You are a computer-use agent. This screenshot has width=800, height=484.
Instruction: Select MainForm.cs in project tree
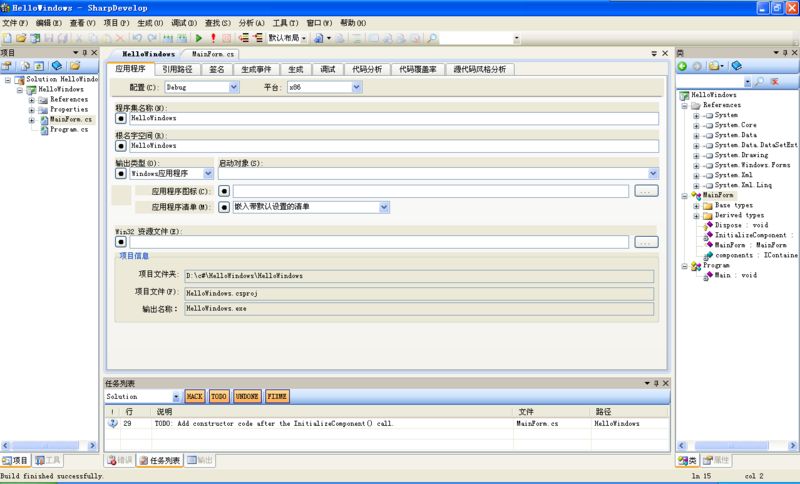[70, 120]
